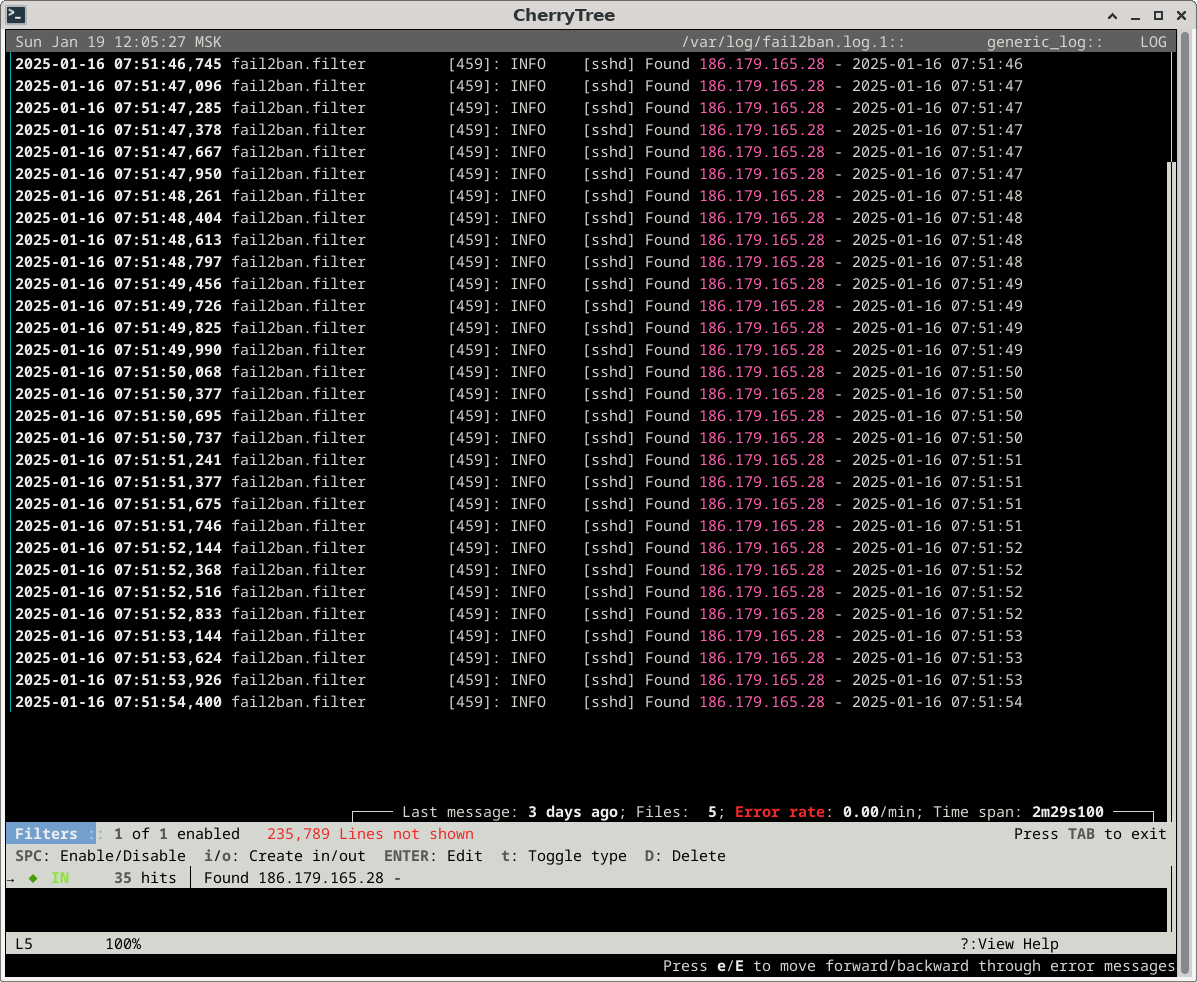
Task: Click the terminal icon in the title bar
Action: point(16,15)
